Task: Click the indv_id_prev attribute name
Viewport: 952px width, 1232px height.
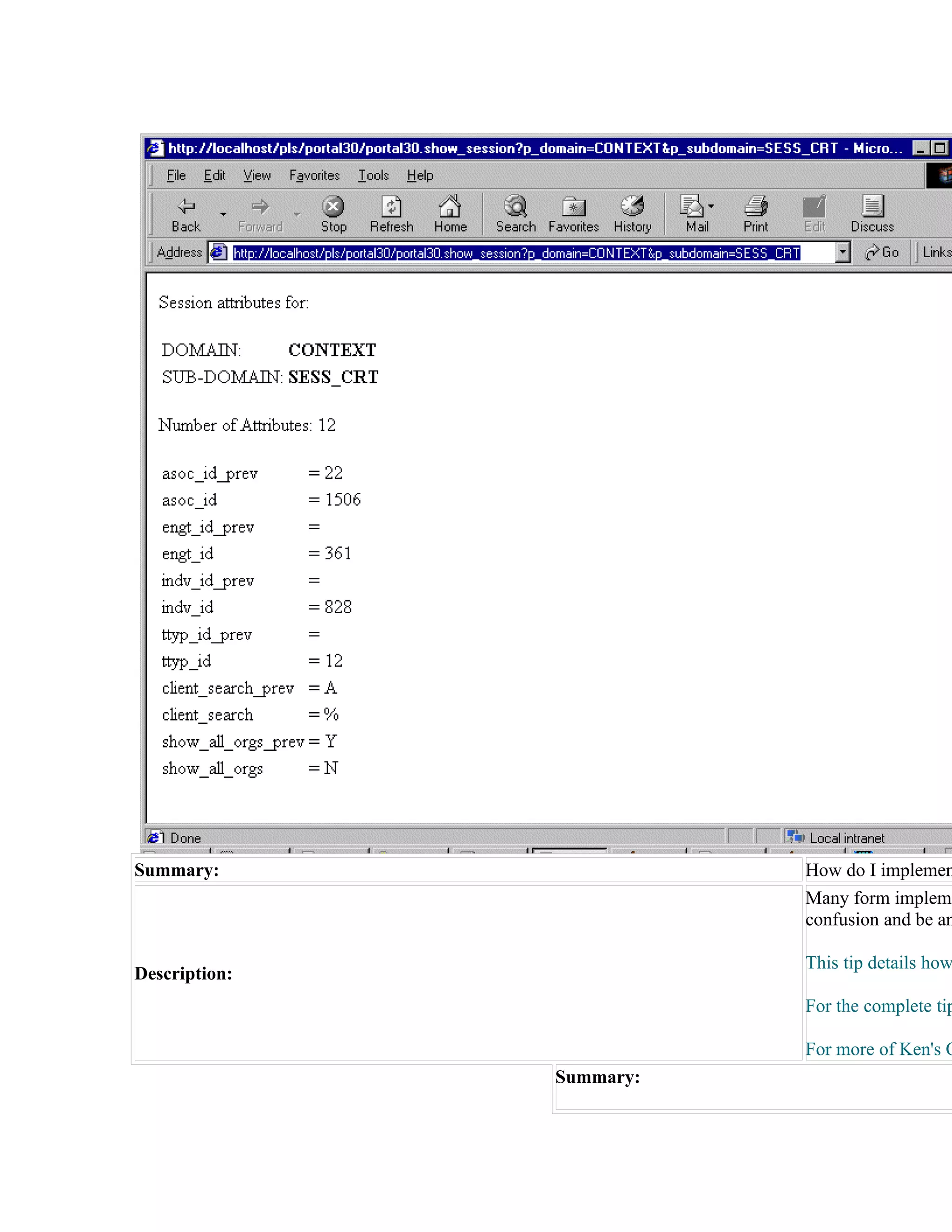Action: pos(208,581)
